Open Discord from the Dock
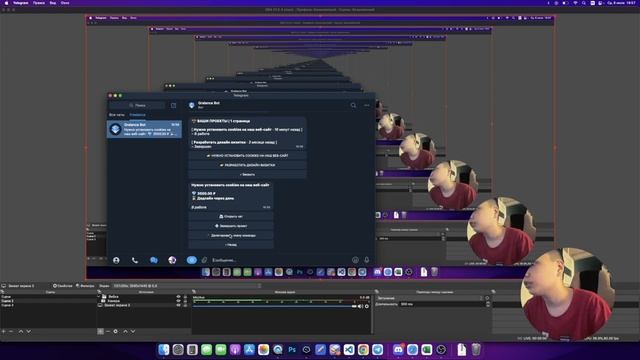640x360 pixels. click(398, 350)
